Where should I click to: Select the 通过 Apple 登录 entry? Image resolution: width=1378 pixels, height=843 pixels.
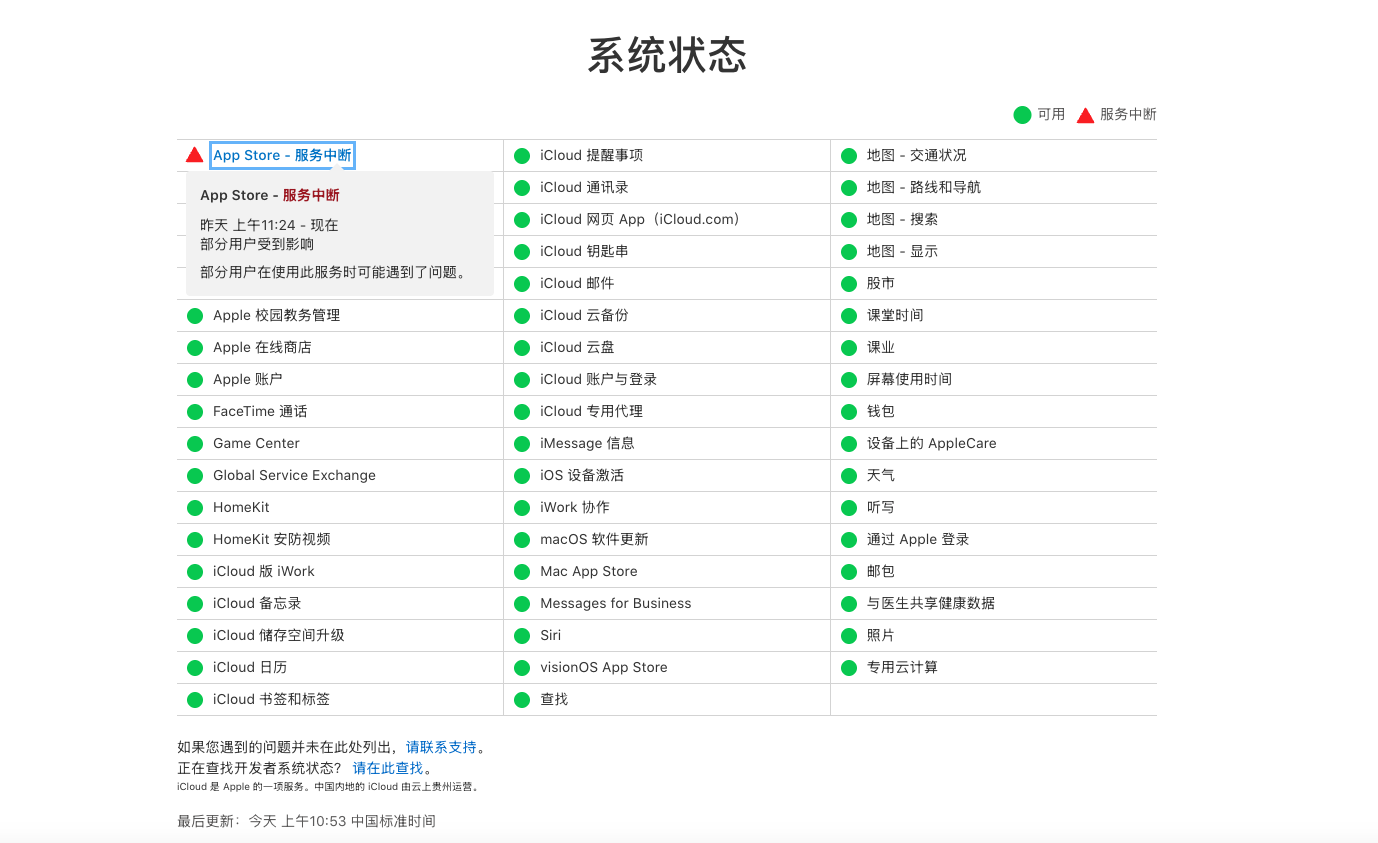click(x=918, y=539)
